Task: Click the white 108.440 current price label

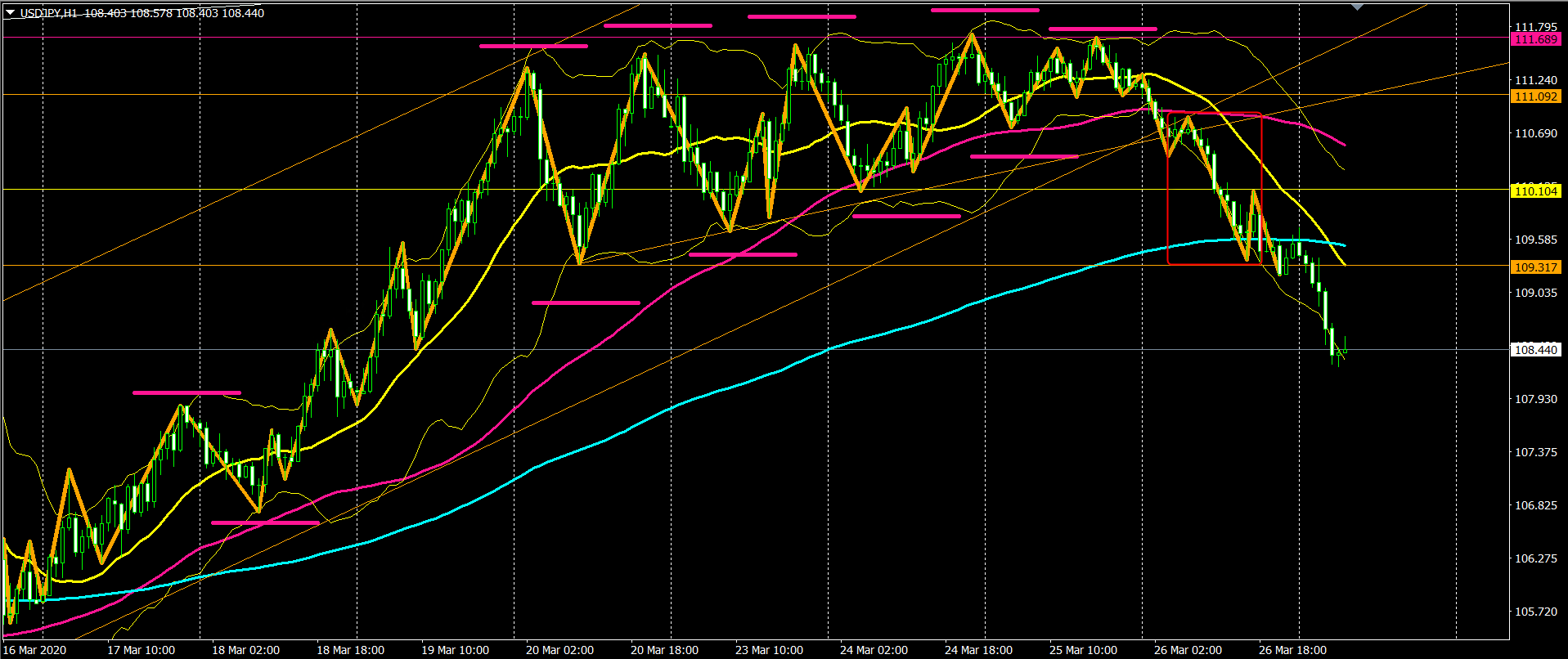Action: click(1536, 350)
